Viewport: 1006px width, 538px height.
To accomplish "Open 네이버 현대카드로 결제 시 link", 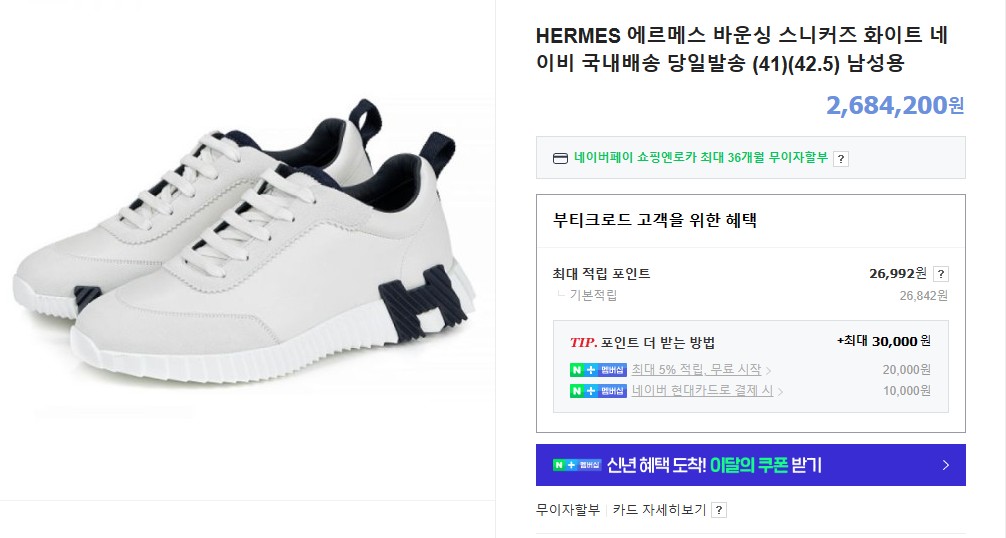I will pos(703,391).
